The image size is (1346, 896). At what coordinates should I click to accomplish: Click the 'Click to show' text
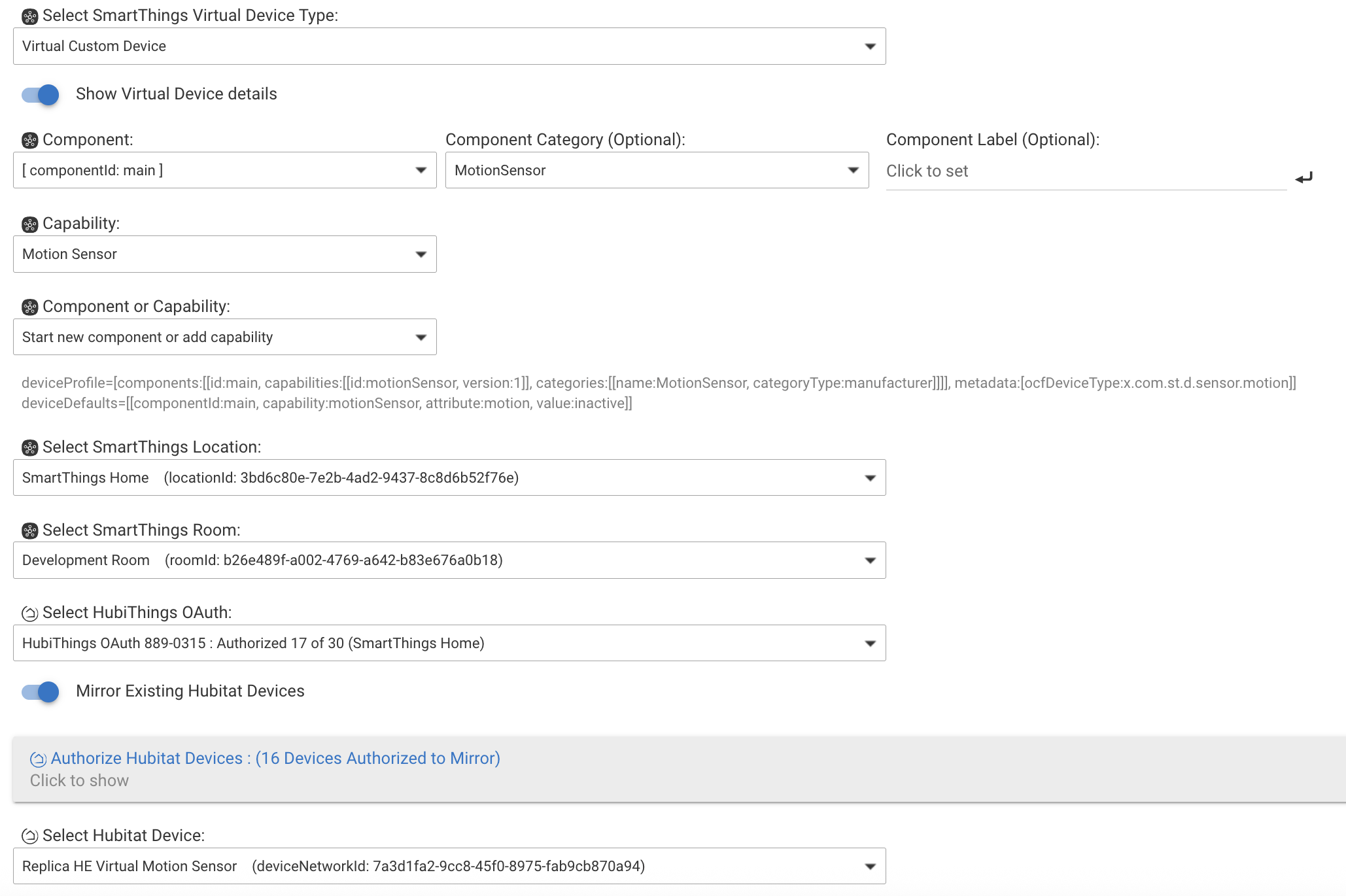point(79,781)
